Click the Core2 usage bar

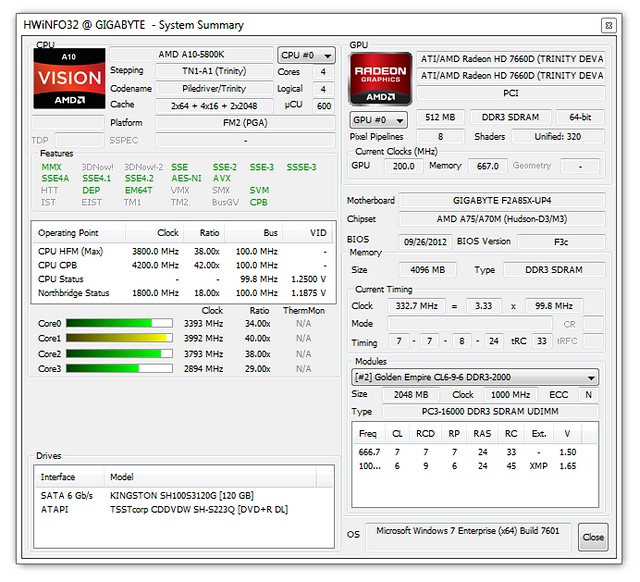coord(119,353)
